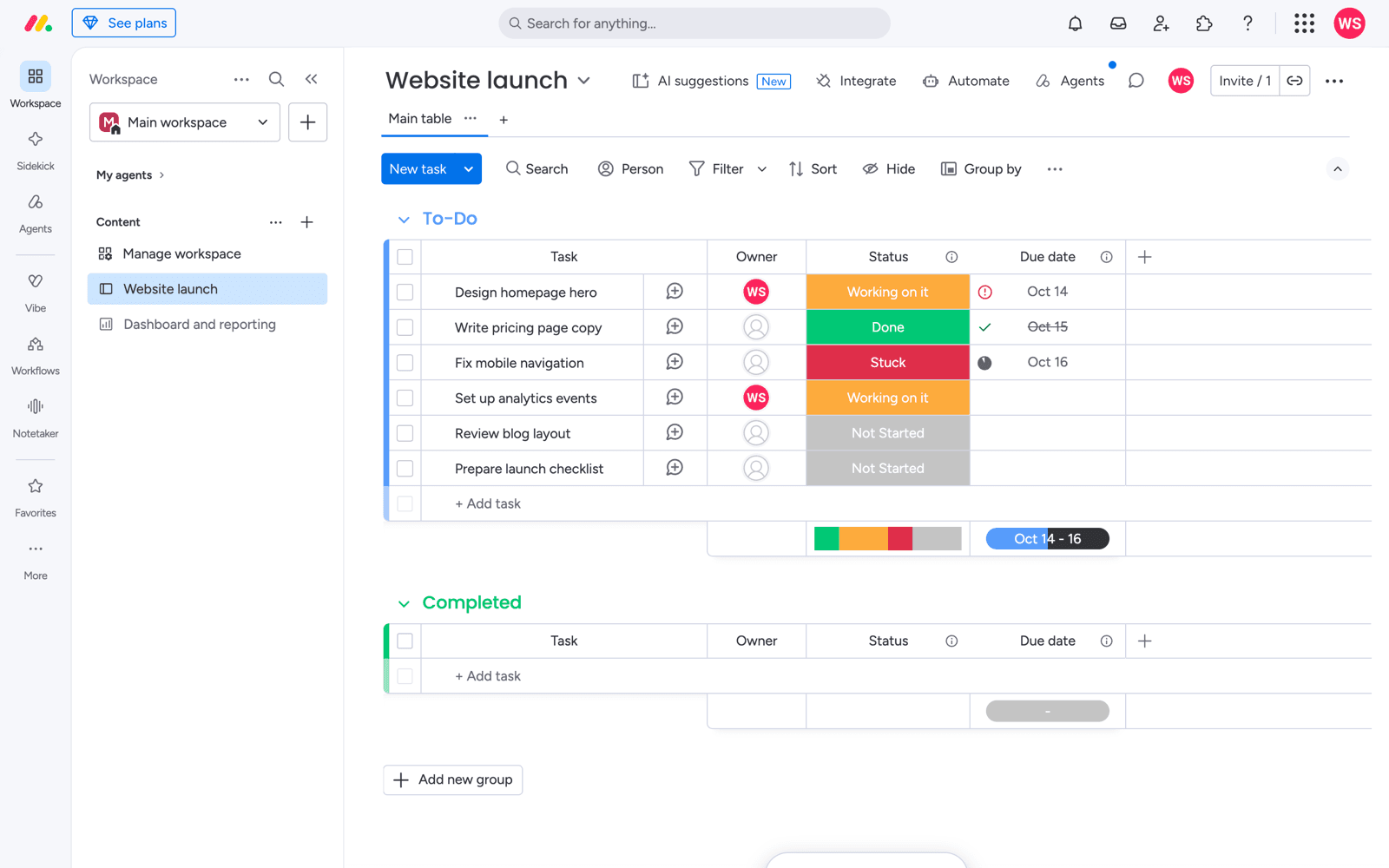
Task: Click the Done status for Write pricing page copy
Action: [x=887, y=327]
